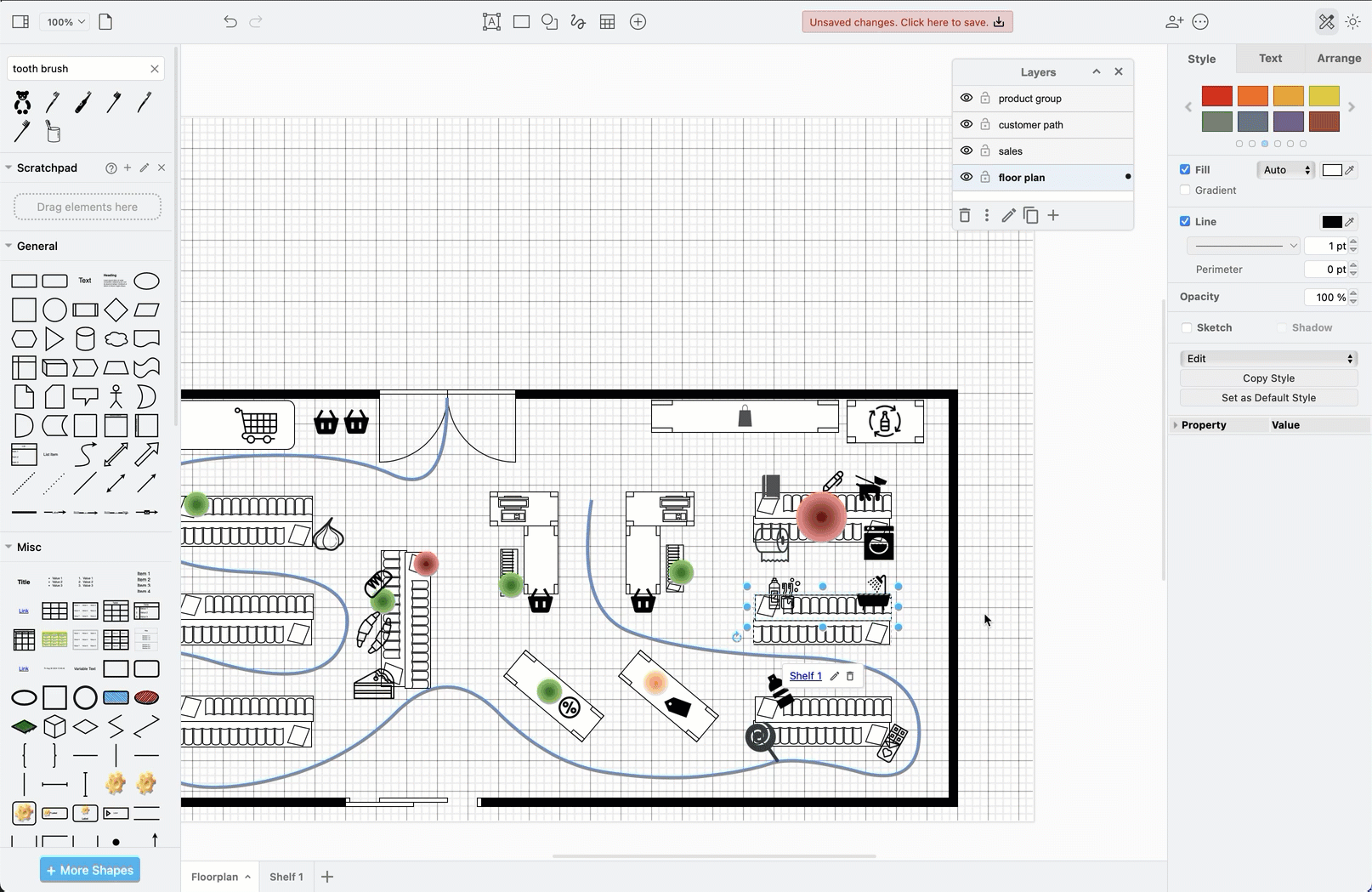
Task: Click the Undo icon in the toolbar
Action: click(x=230, y=21)
